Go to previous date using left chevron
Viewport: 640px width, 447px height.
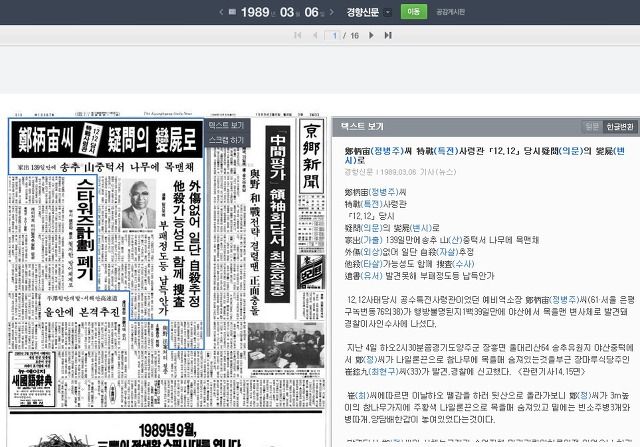221,12
